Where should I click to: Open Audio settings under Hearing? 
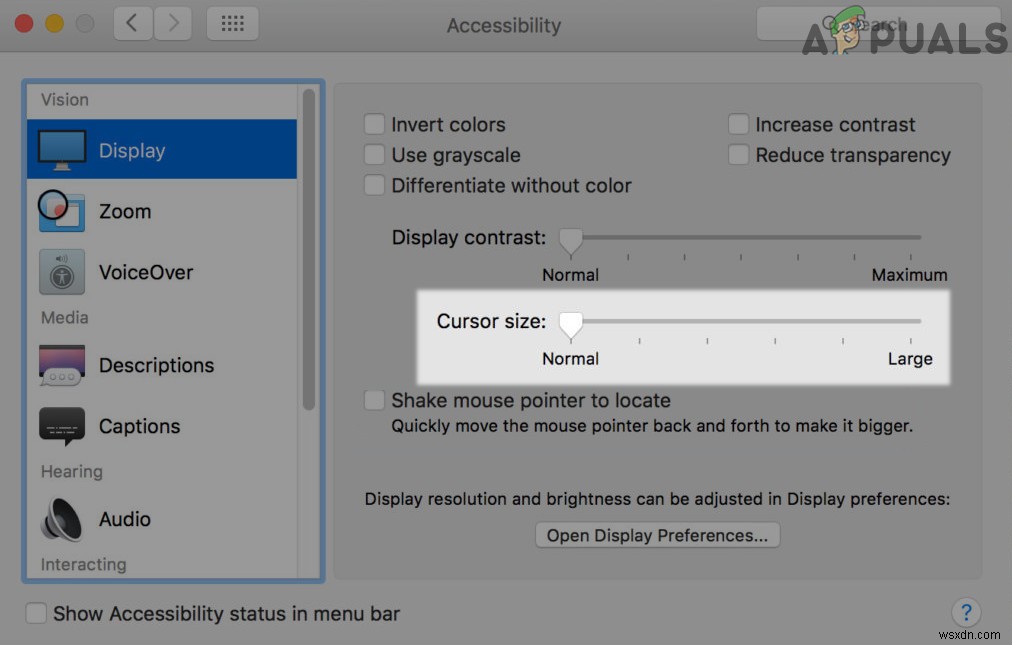pos(124,519)
